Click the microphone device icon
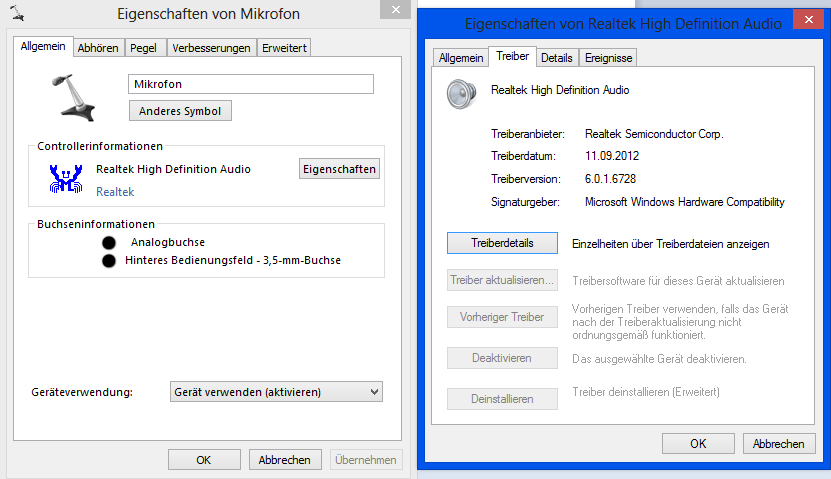This screenshot has height=479, width=831. coord(74,97)
